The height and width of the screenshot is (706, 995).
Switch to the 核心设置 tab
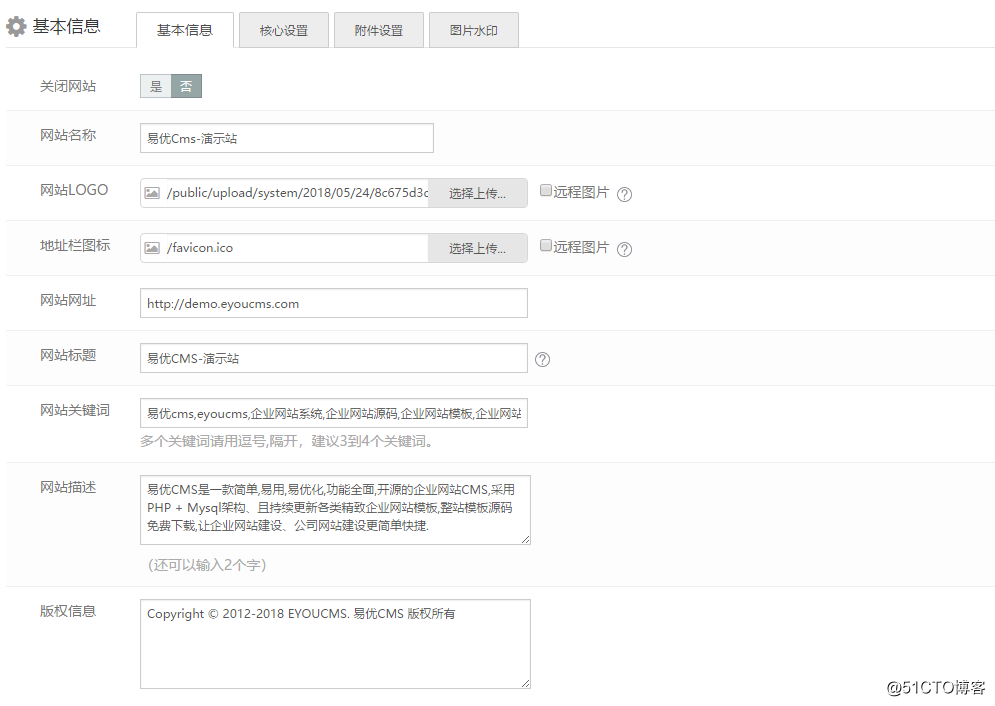tap(284, 30)
